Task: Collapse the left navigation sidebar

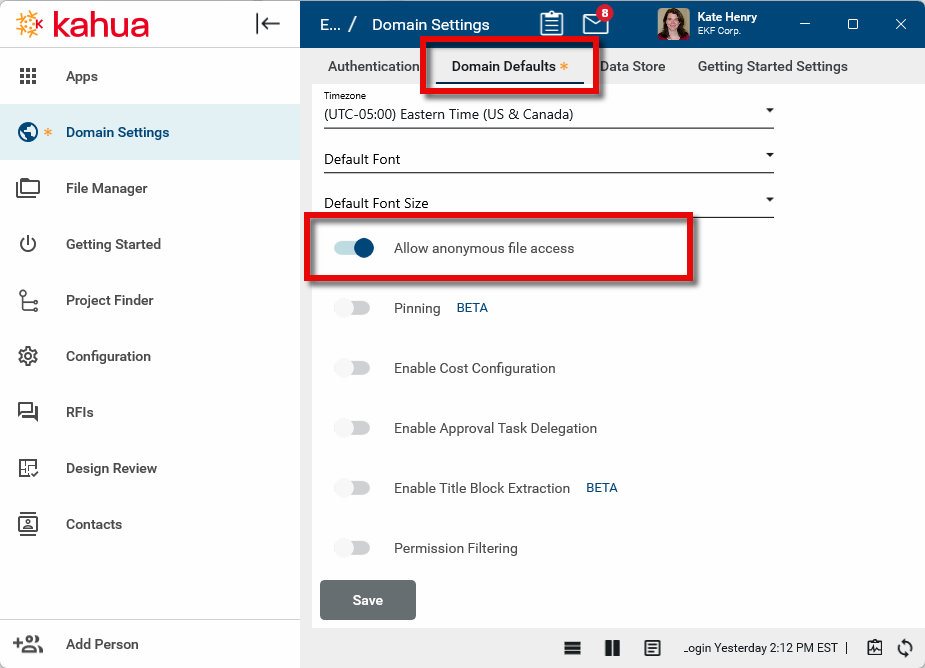Action: click(x=268, y=24)
